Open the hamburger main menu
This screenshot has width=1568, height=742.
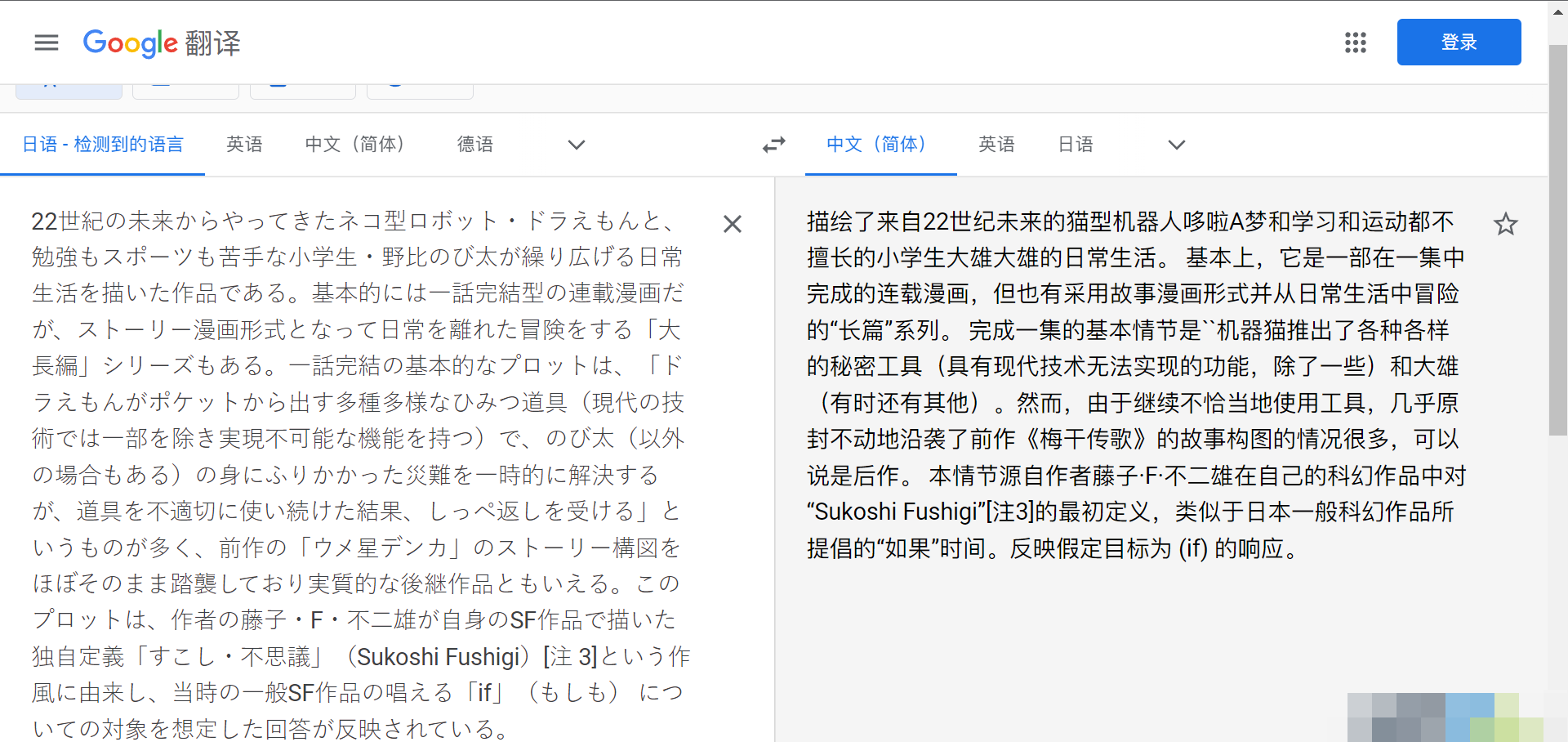point(47,42)
